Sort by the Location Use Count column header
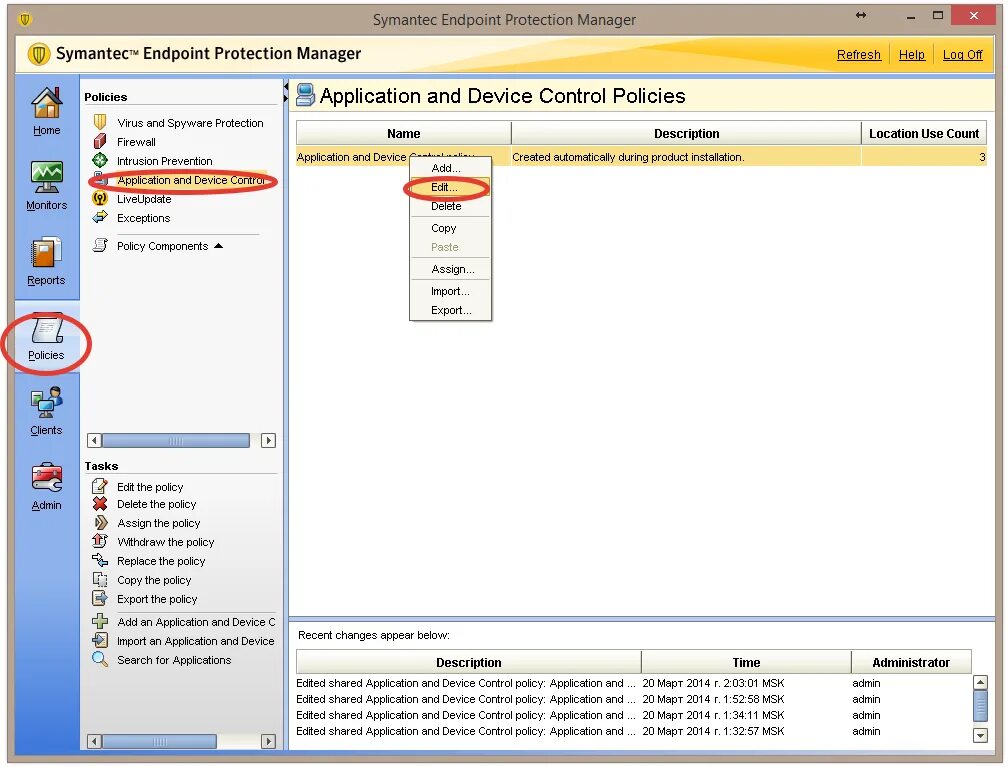1008x767 pixels. [924, 134]
